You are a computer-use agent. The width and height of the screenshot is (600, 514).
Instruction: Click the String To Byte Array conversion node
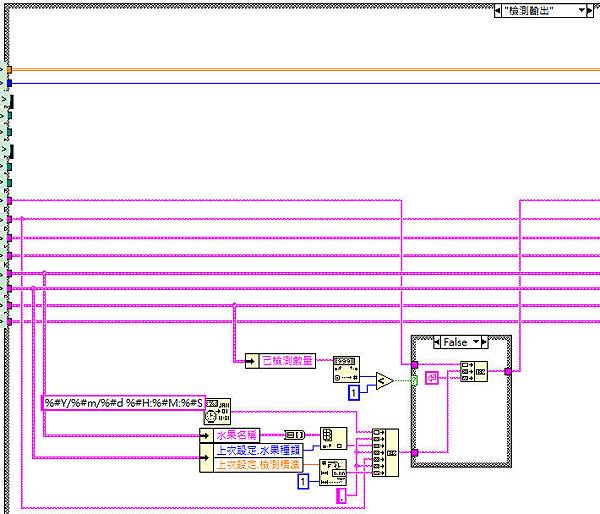[295, 435]
